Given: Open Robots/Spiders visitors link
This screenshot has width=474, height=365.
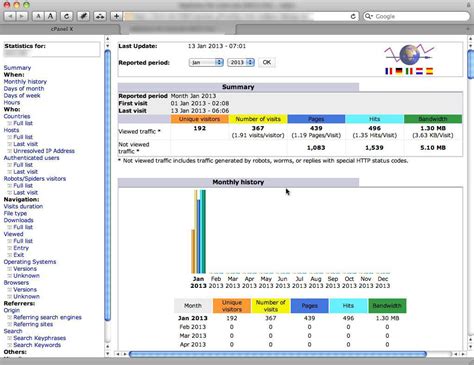Looking at the screenshot, I should (x=35, y=179).
